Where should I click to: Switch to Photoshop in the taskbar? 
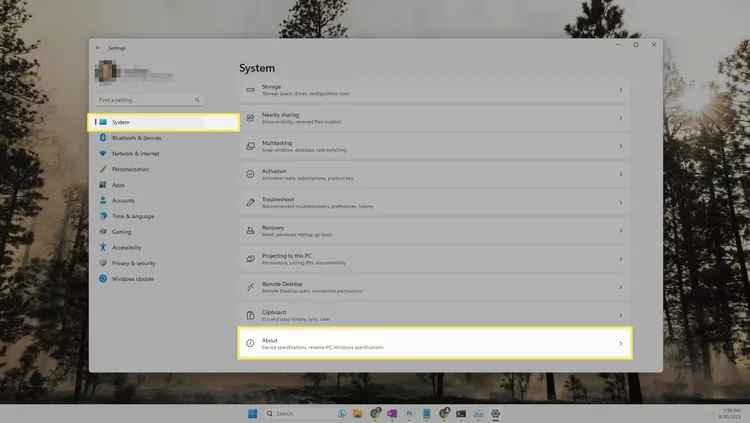click(x=409, y=414)
